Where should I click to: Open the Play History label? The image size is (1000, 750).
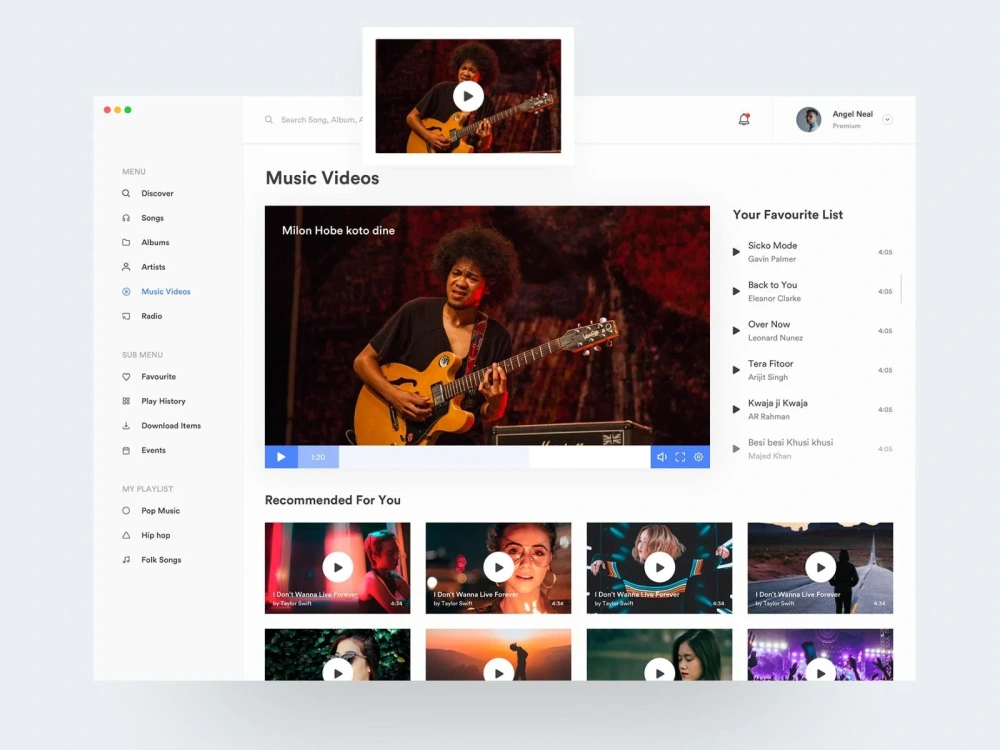pos(163,401)
